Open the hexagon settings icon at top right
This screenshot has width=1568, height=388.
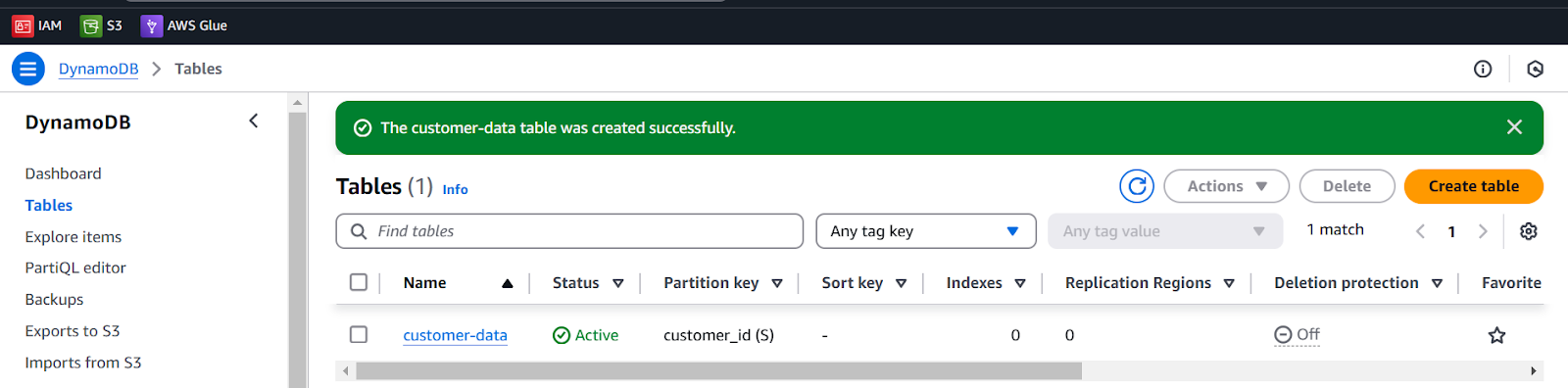tap(1536, 69)
